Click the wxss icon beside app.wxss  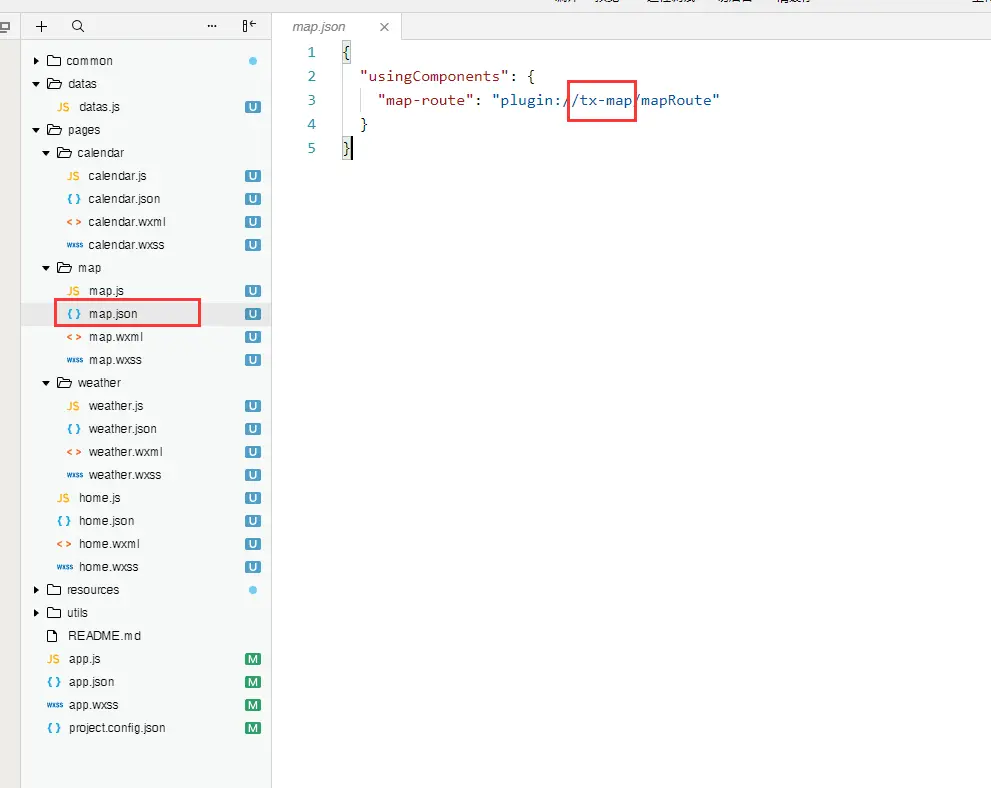[55, 705]
